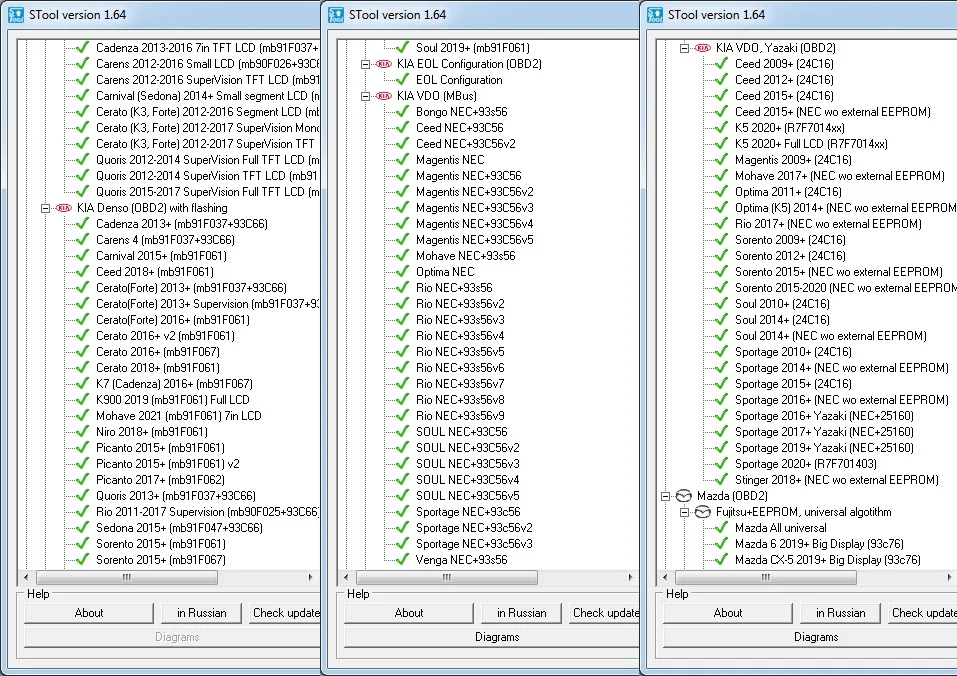This screenshot has height=676, width=957.
Task: Click the STool app icon in left window title
Action: pos(16,15)
